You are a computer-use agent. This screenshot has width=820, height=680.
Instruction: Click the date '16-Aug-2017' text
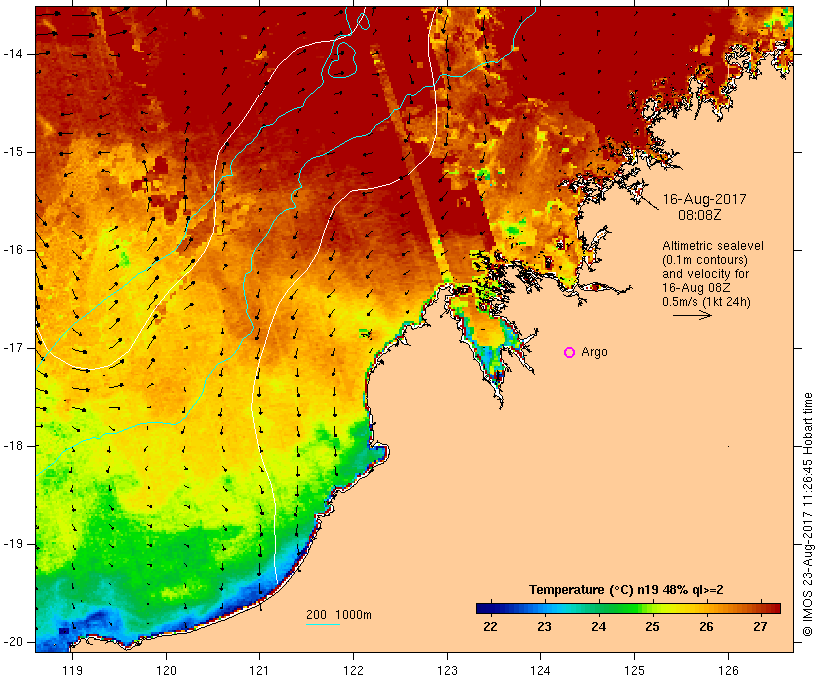704,199
